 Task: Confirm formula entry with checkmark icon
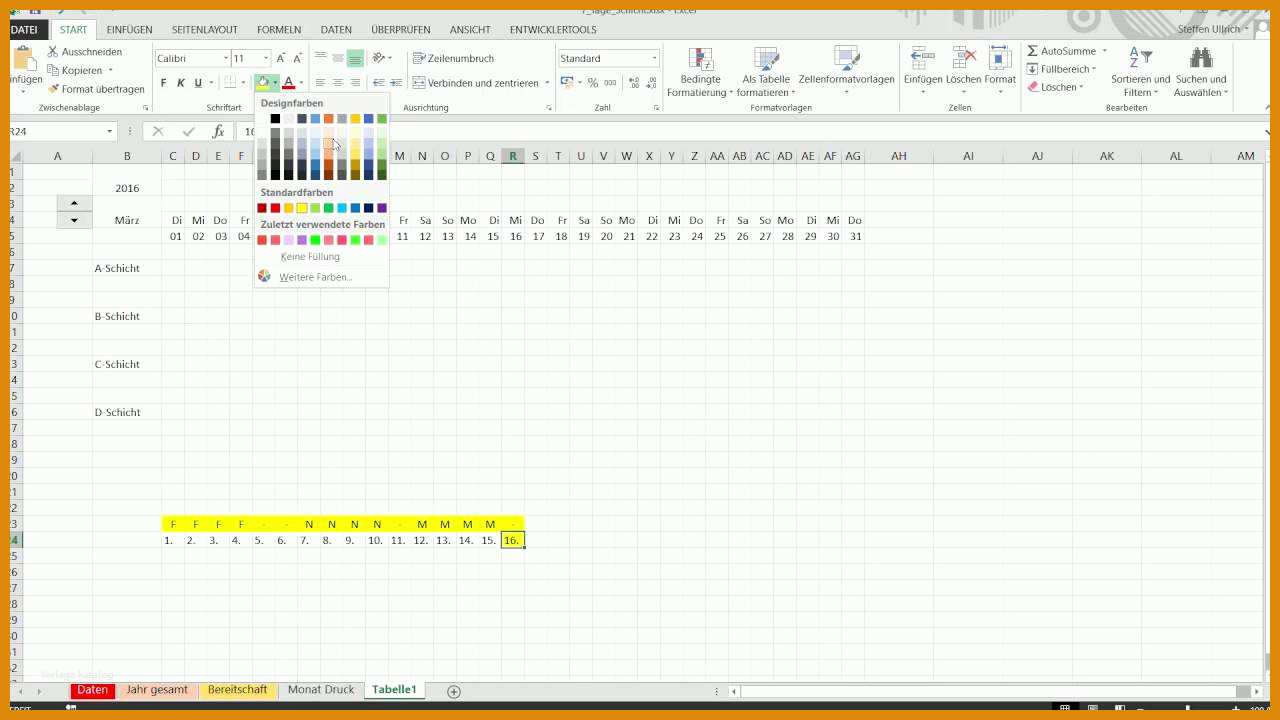click(x=188, y=131)
